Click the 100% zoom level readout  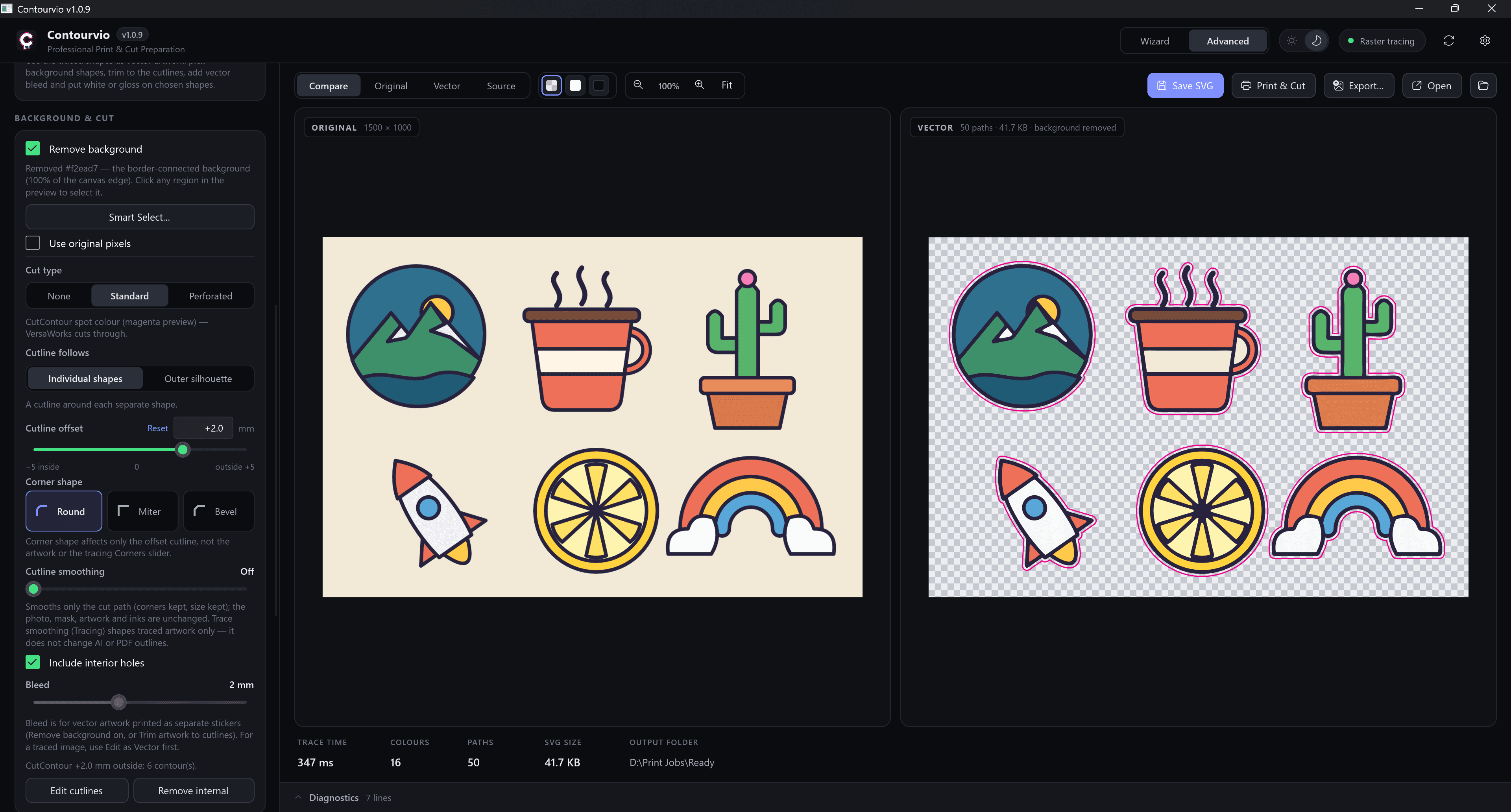(x=668, y=86)
